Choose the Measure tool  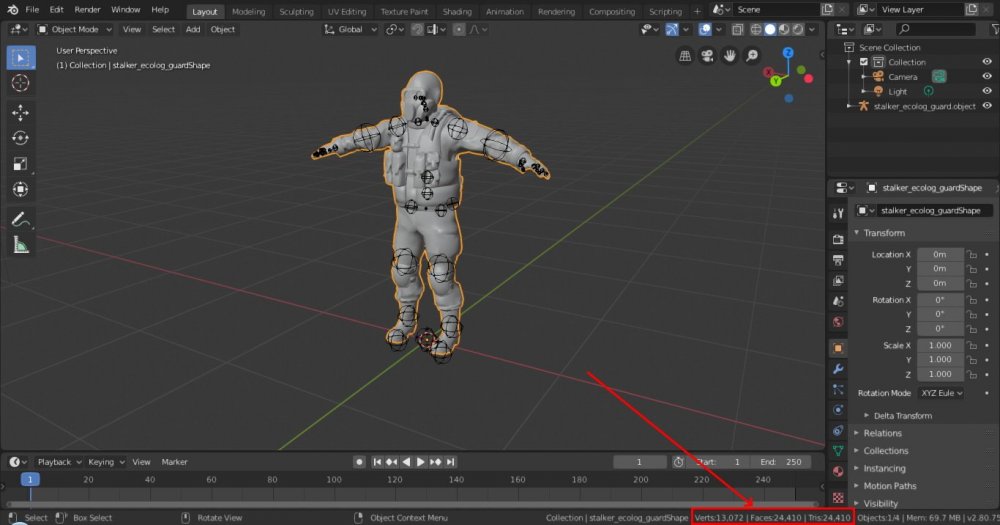[20, 245]
